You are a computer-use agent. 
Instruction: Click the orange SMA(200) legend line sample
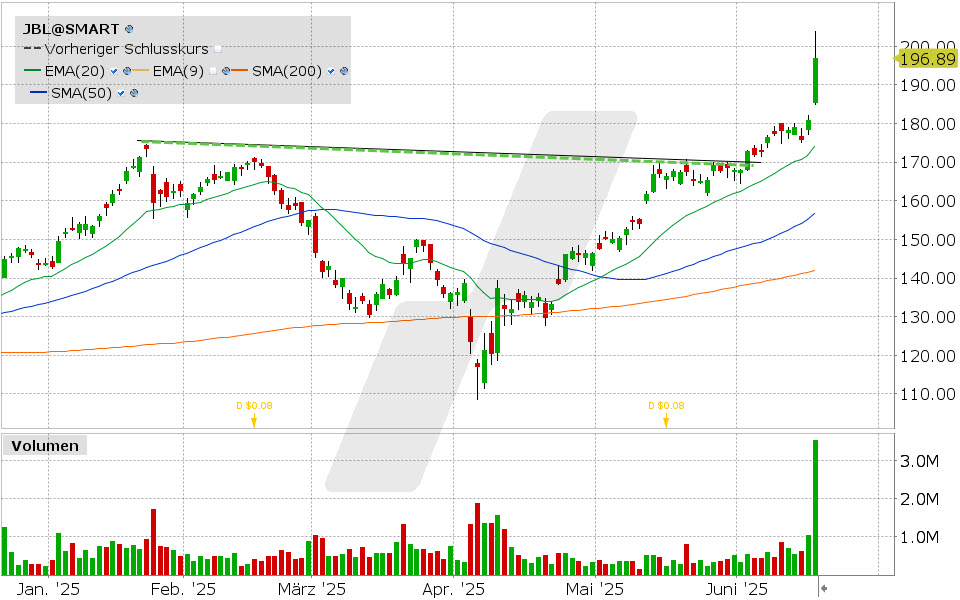pyautogui.click(x=240, y=71)
